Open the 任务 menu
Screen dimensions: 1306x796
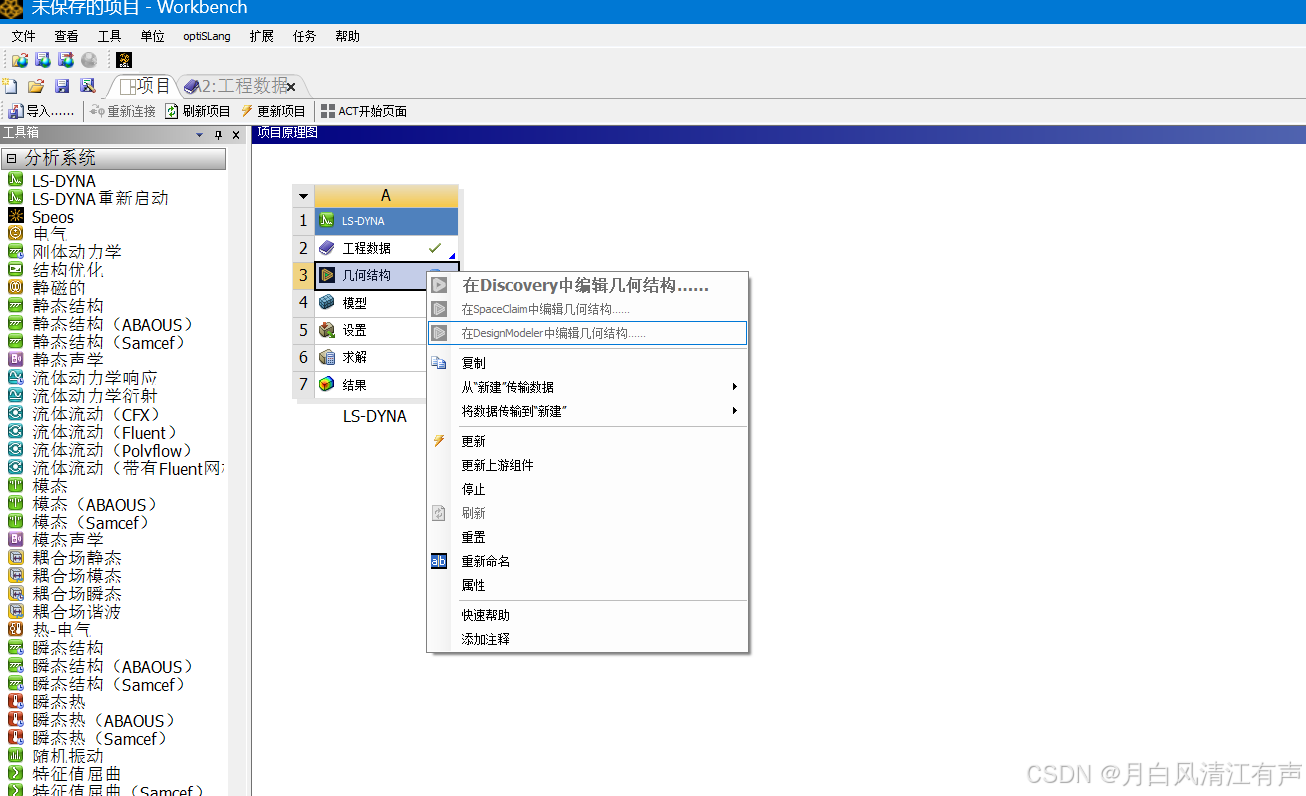point(304,36)
